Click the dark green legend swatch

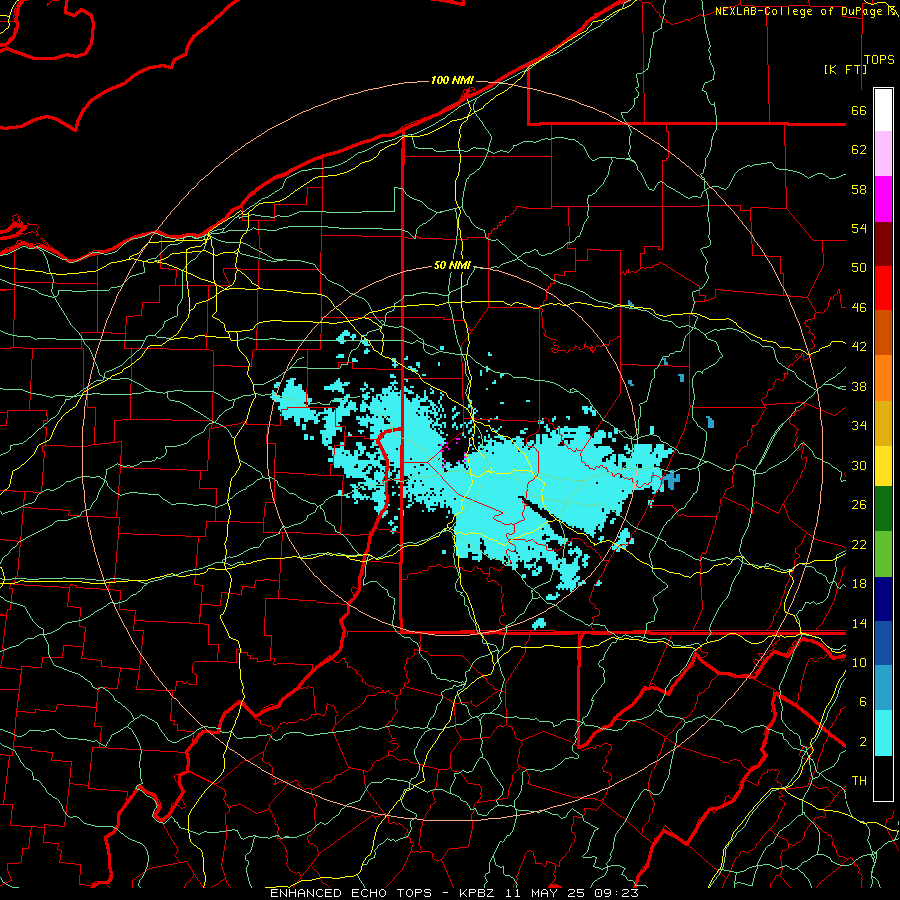click(x=883, y=509)
